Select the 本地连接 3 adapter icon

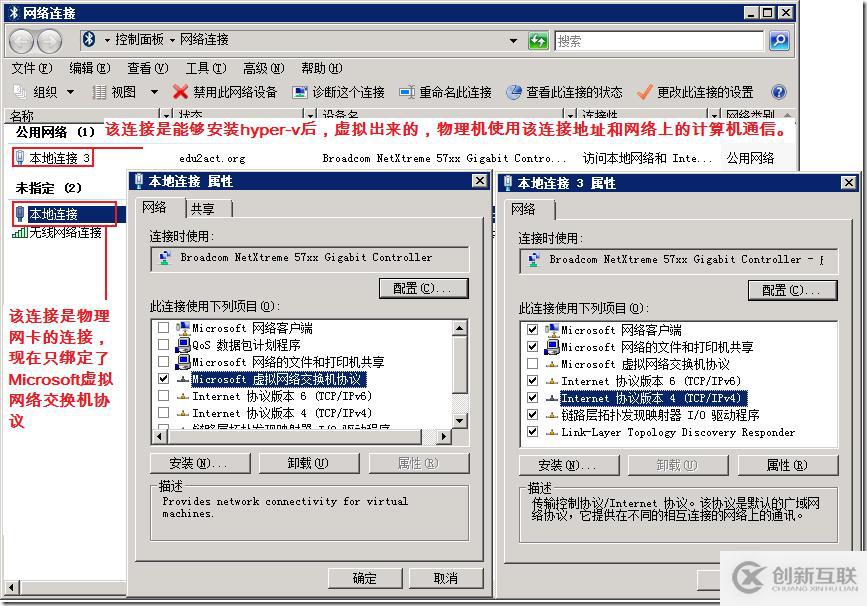20,158
